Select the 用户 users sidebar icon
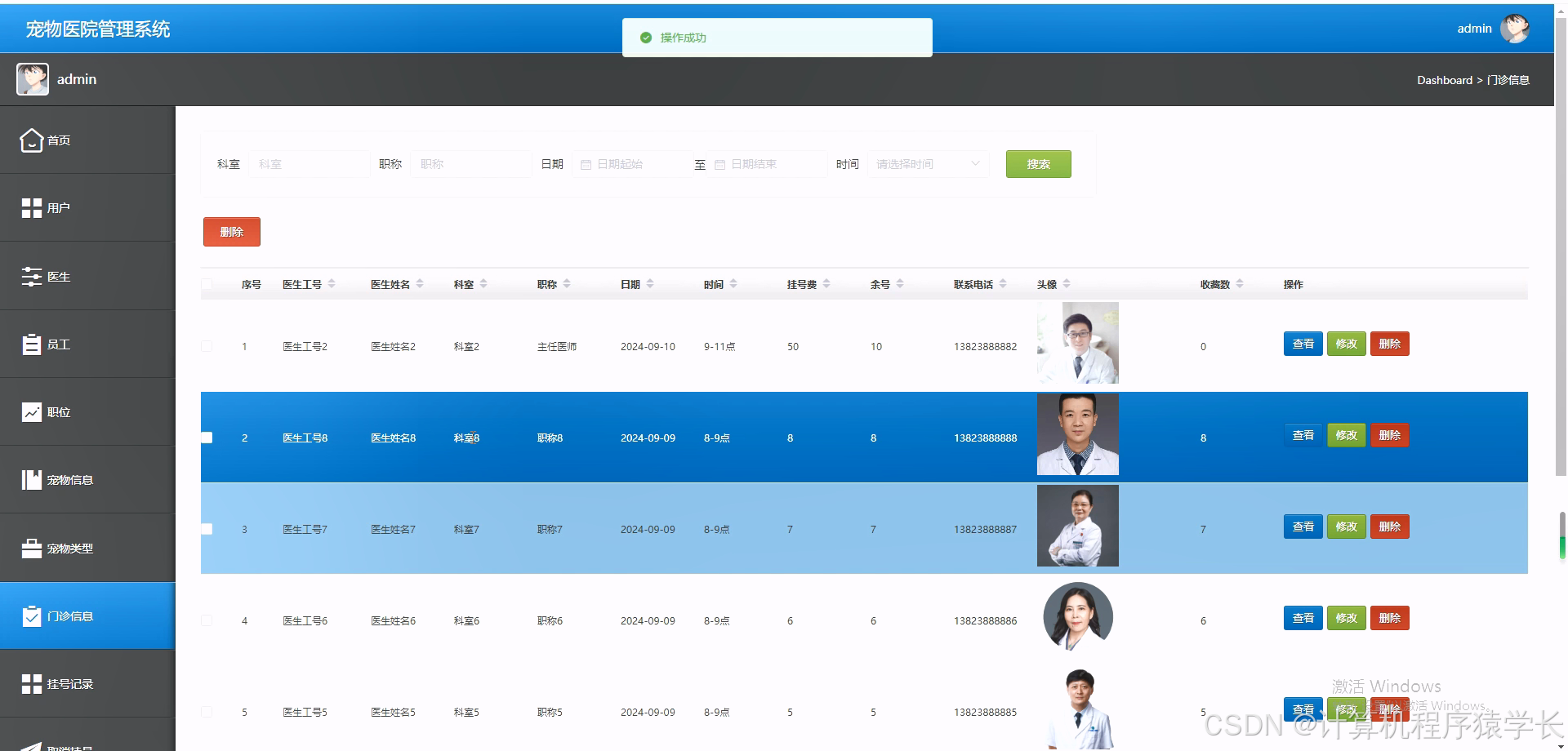This screenshot has height=751, width=1568. click(x=32, y=207)
